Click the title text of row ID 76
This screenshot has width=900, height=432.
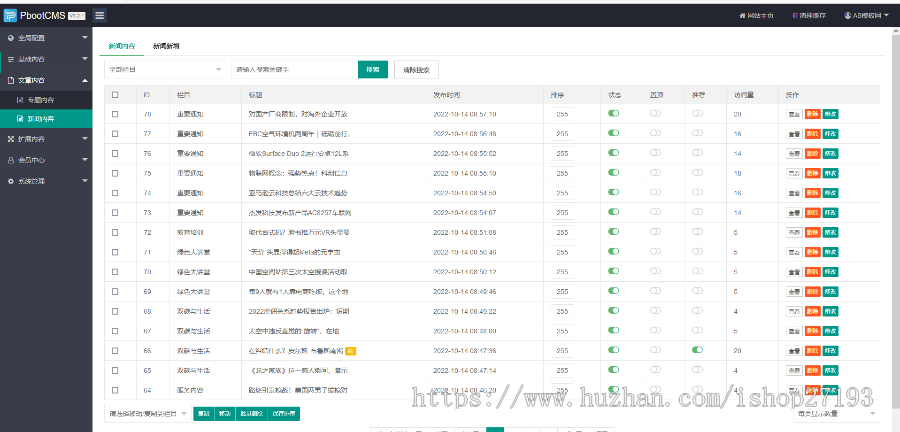pos(298,153)
